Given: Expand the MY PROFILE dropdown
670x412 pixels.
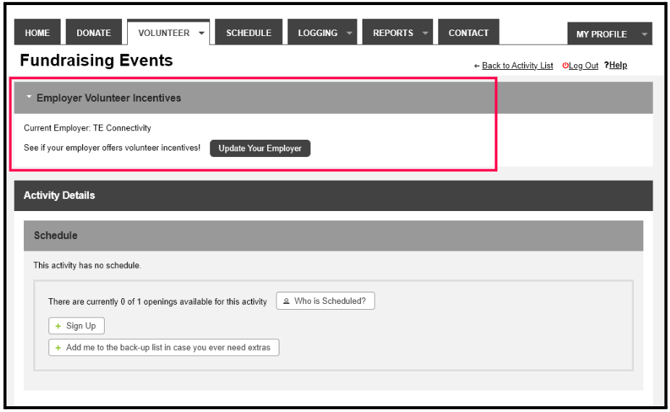Looking at the screenshot, I should tap(643, 34).
